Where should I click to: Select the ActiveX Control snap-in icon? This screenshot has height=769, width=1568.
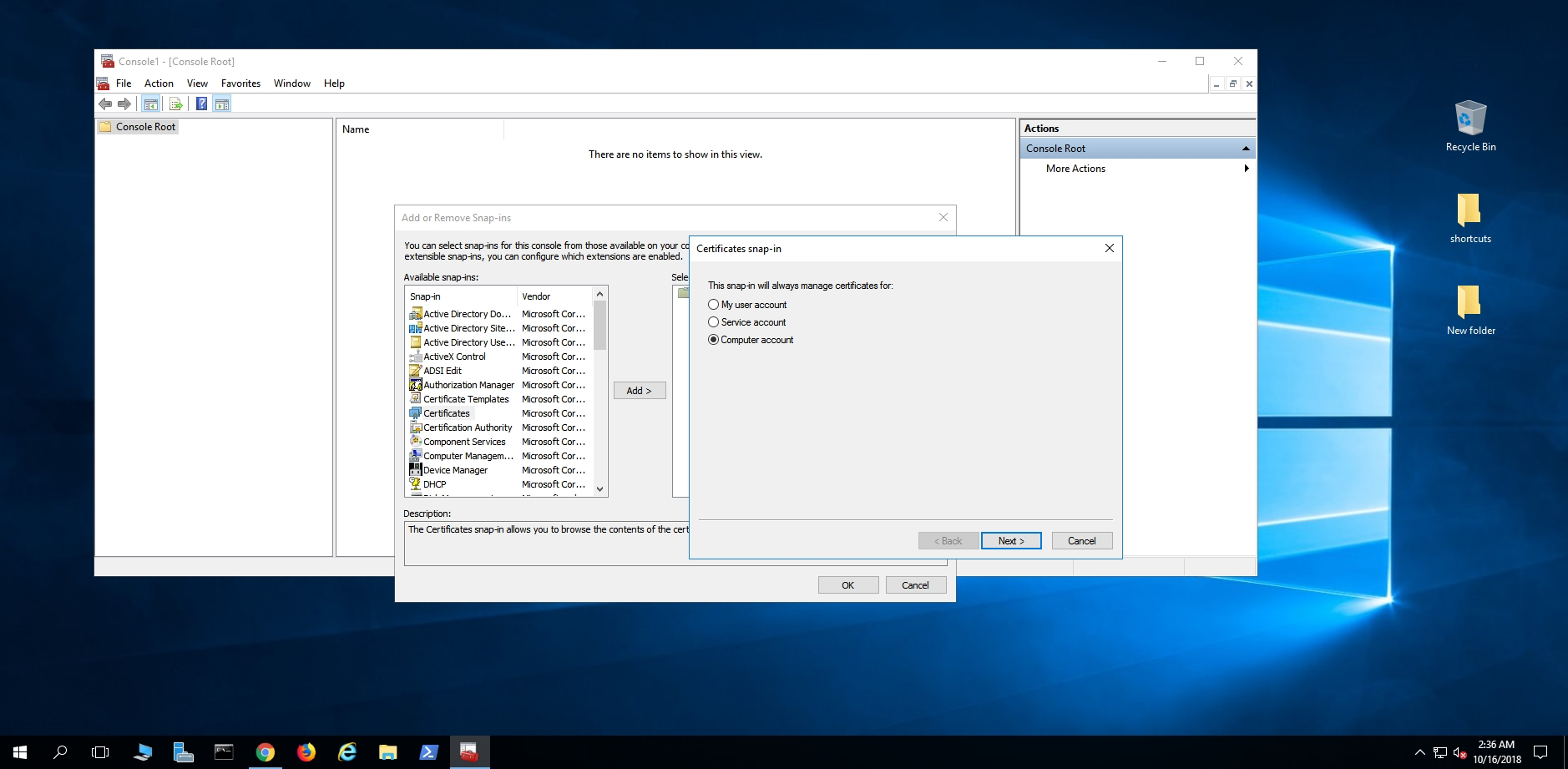click(416, 357)
